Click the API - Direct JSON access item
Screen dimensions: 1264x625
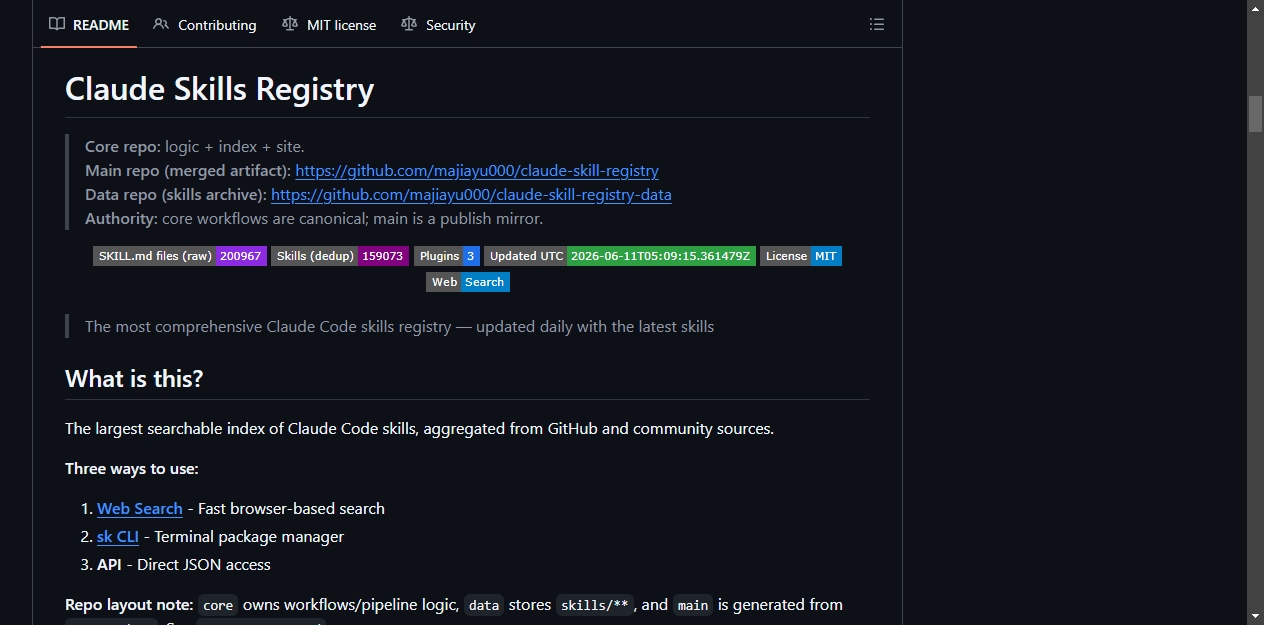(x=184, y=565)
